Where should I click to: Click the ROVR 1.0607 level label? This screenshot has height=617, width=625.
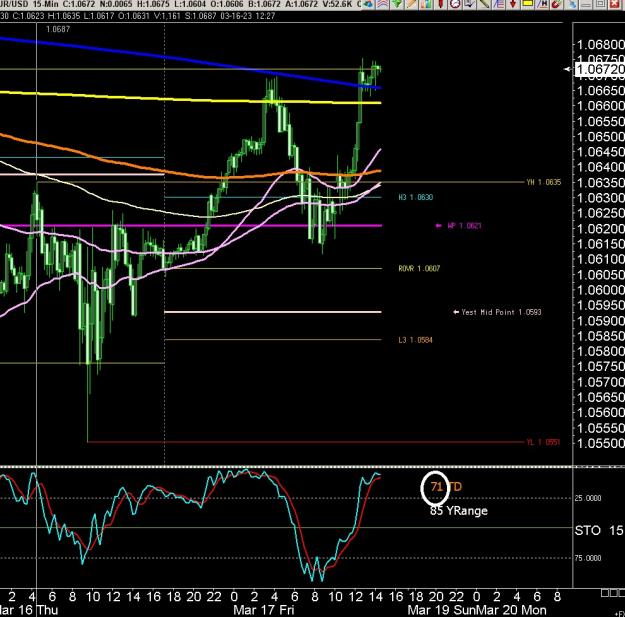pos(419,269)
